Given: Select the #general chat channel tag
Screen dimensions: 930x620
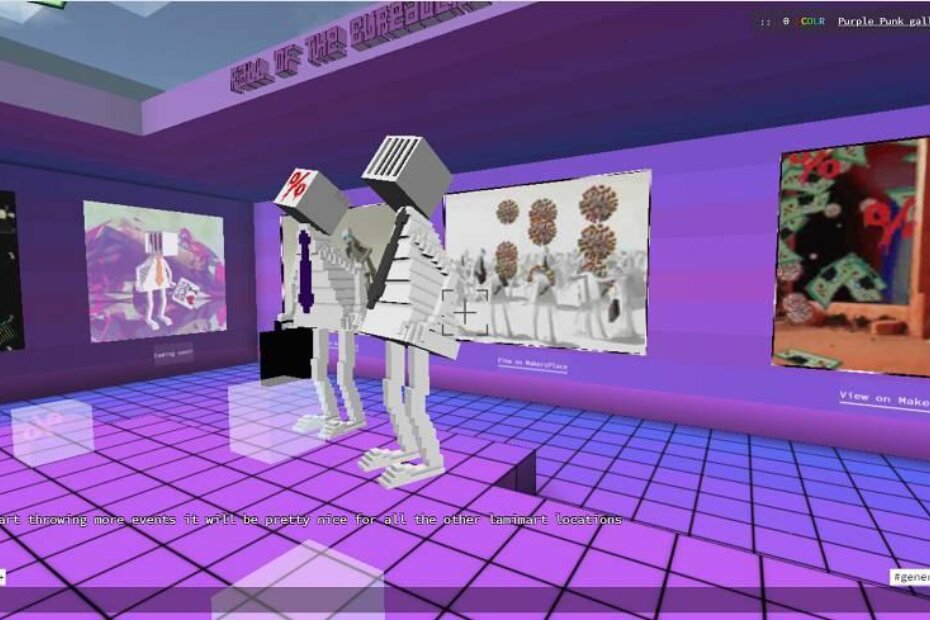Looking at the screenshot, I should pos(909,577).
